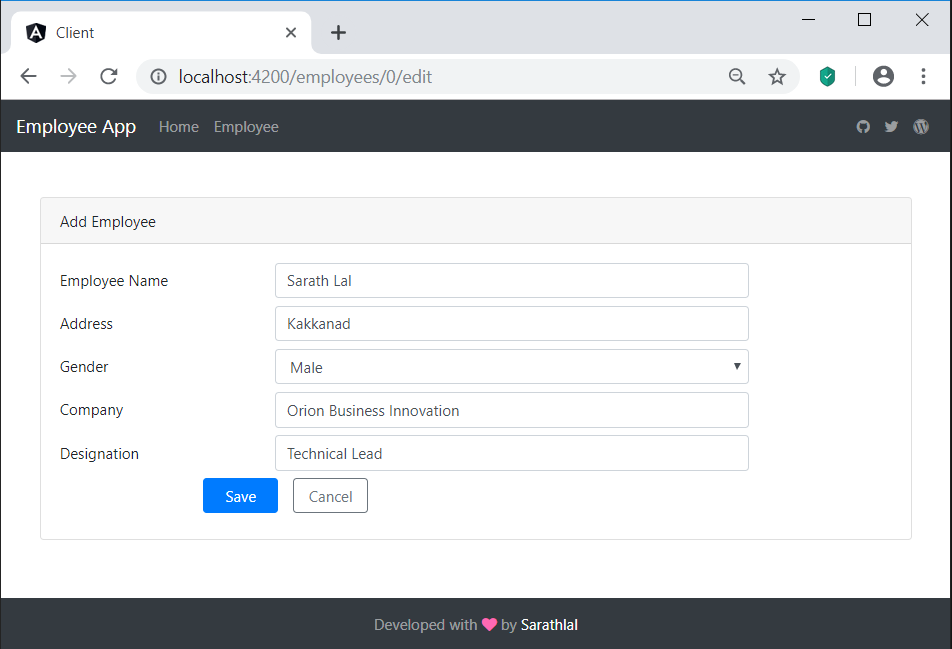This screenshot has width=952, height=649.
Task: Click the browser reload icon
Action: tap(109, 76)
